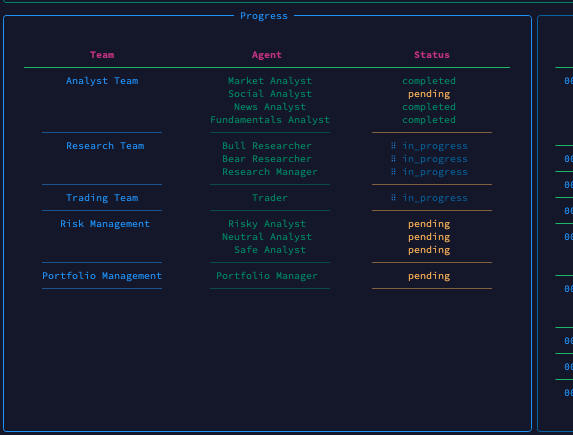
Task: Select News Analyst's 'completed' status
Action: click(429, 107)
